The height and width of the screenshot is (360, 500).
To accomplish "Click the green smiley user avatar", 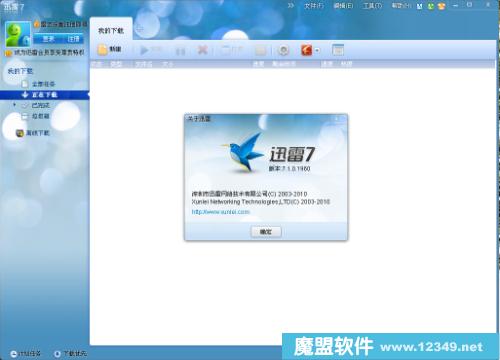I will point(18,34).
